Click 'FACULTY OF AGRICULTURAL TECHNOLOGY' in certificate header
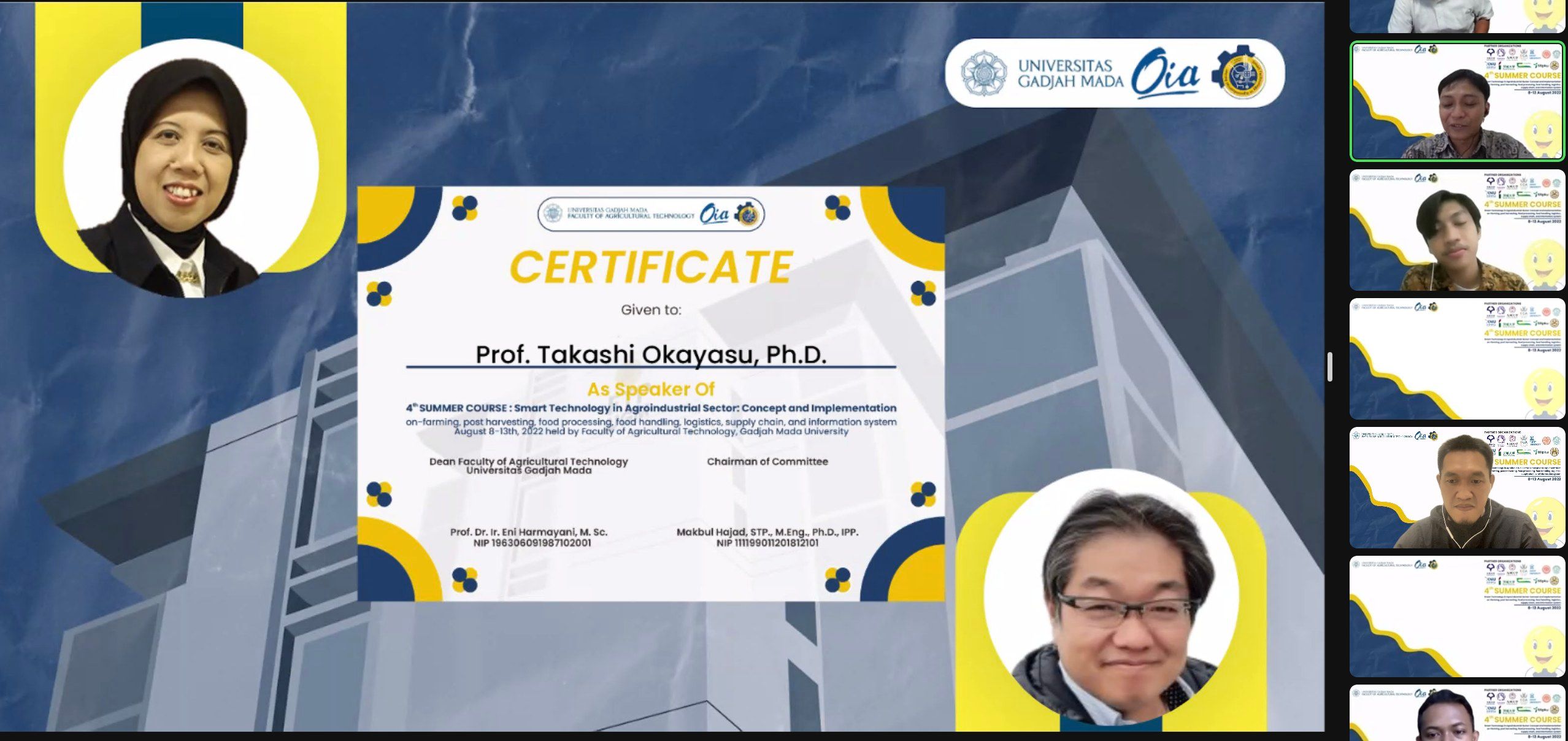Viewport: 1568px width, 741px height. (x=631, y=216)
